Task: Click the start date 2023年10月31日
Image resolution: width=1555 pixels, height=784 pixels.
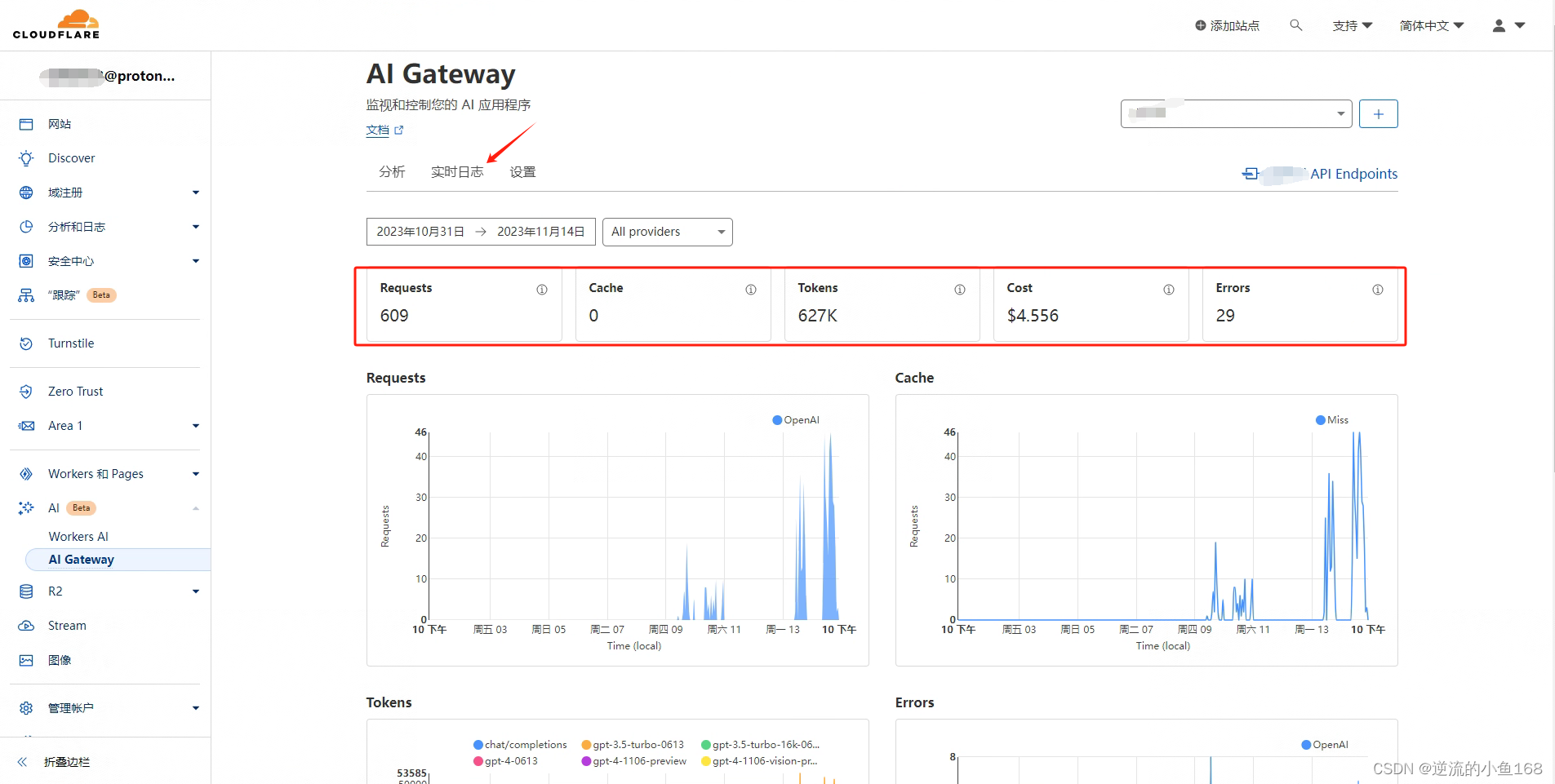Action: [x=420, y=232]
